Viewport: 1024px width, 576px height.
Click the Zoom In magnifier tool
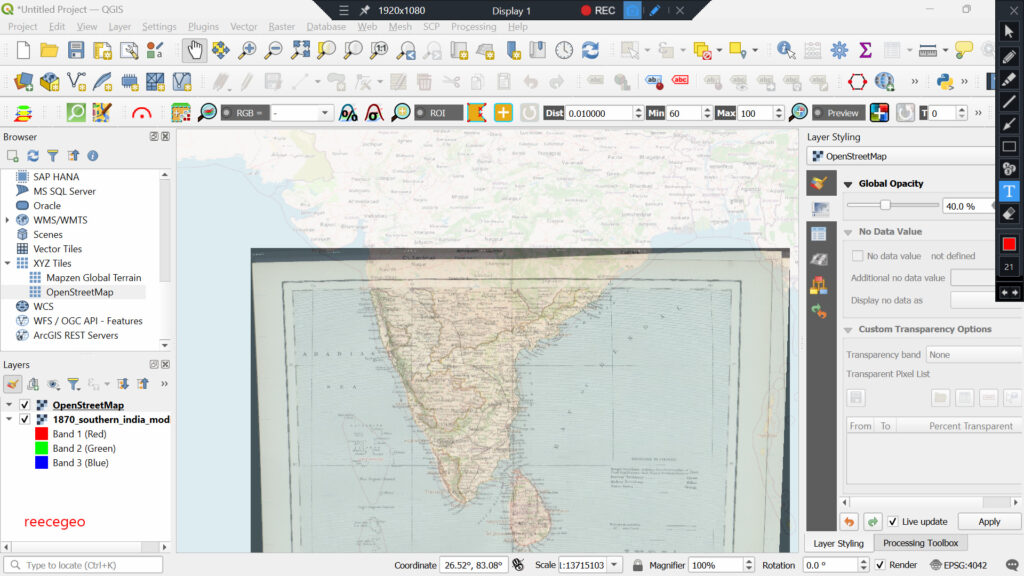pyautogui.click(x=247, y=50)
